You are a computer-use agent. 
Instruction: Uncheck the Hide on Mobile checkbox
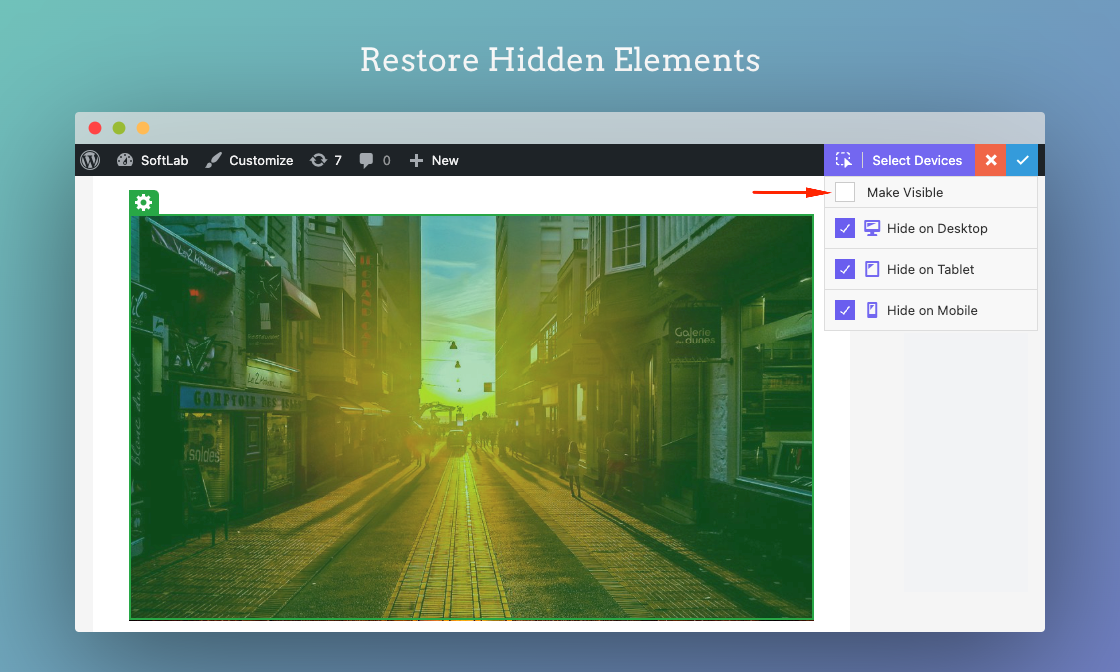845,310
